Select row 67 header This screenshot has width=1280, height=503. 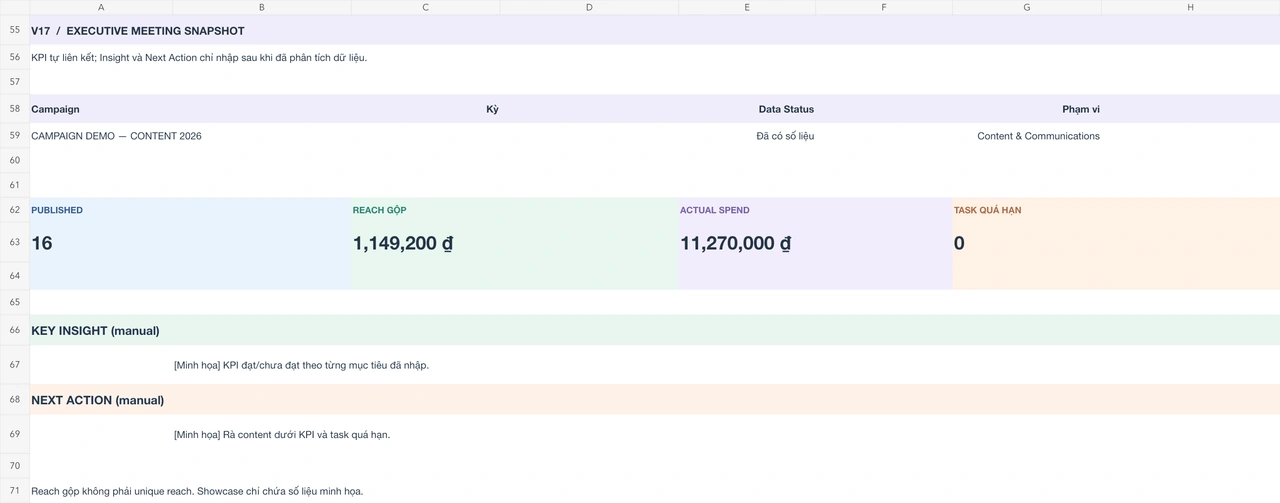[15, 365]
